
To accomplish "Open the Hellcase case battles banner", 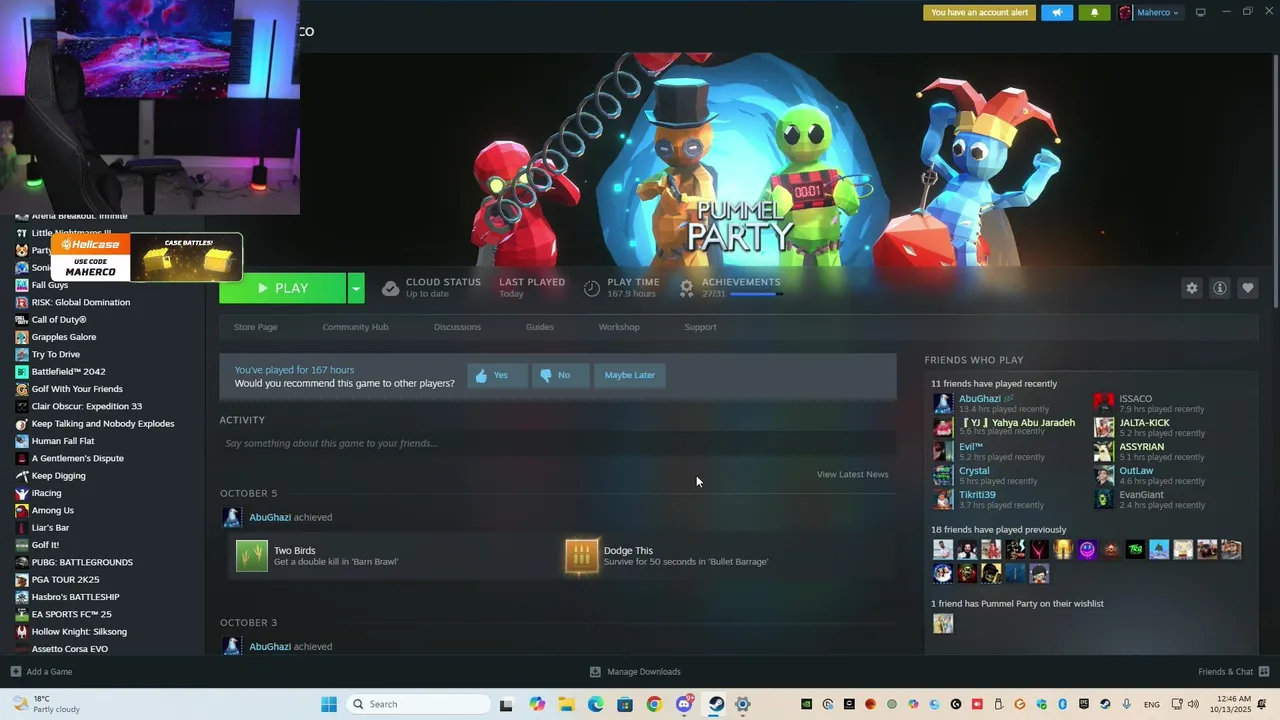I will [147, 258].
